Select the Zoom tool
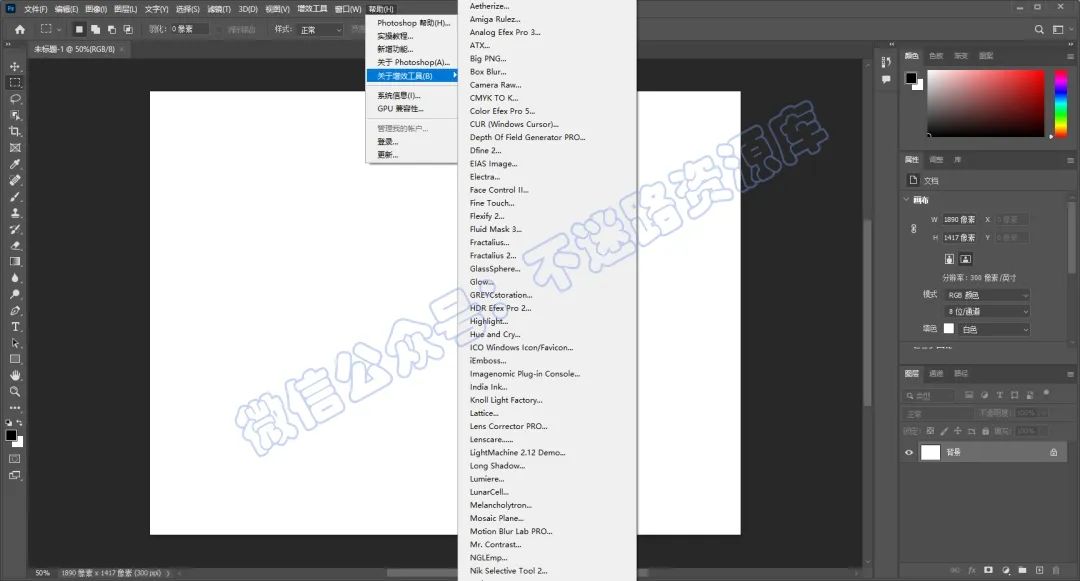1080x581 pixels. click(14, 392)
